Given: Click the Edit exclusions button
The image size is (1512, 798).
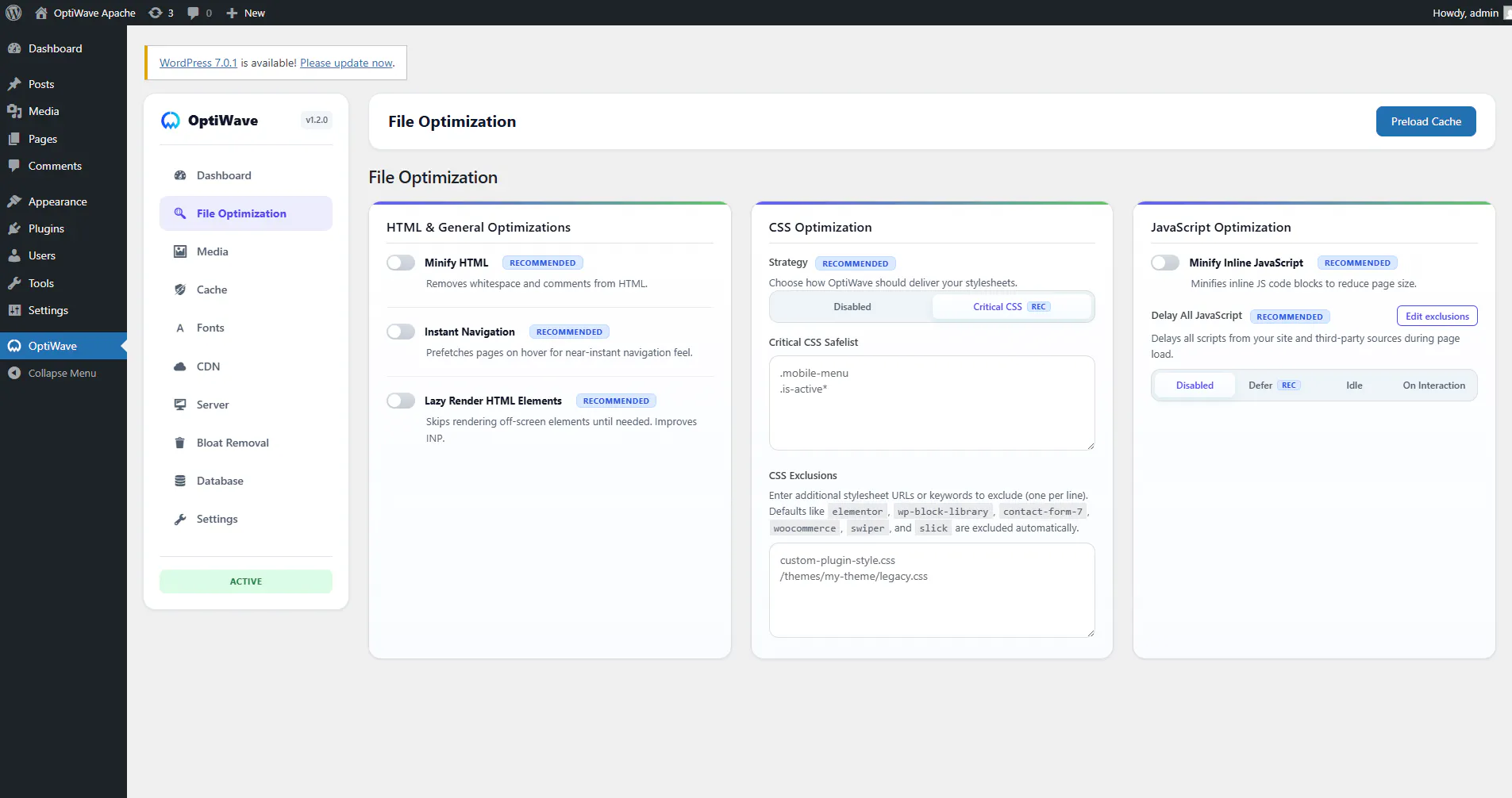Looking at the screenshot, I should (1437, 316).
